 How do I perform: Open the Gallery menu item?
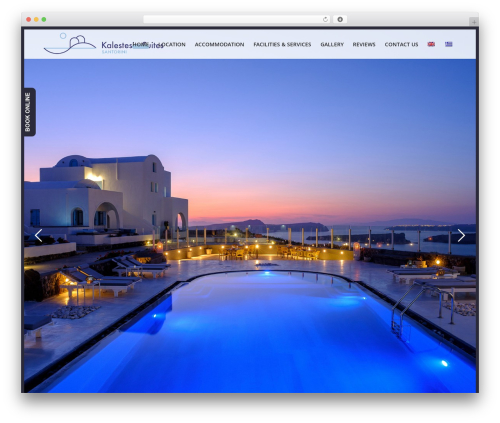click(332, 44)
